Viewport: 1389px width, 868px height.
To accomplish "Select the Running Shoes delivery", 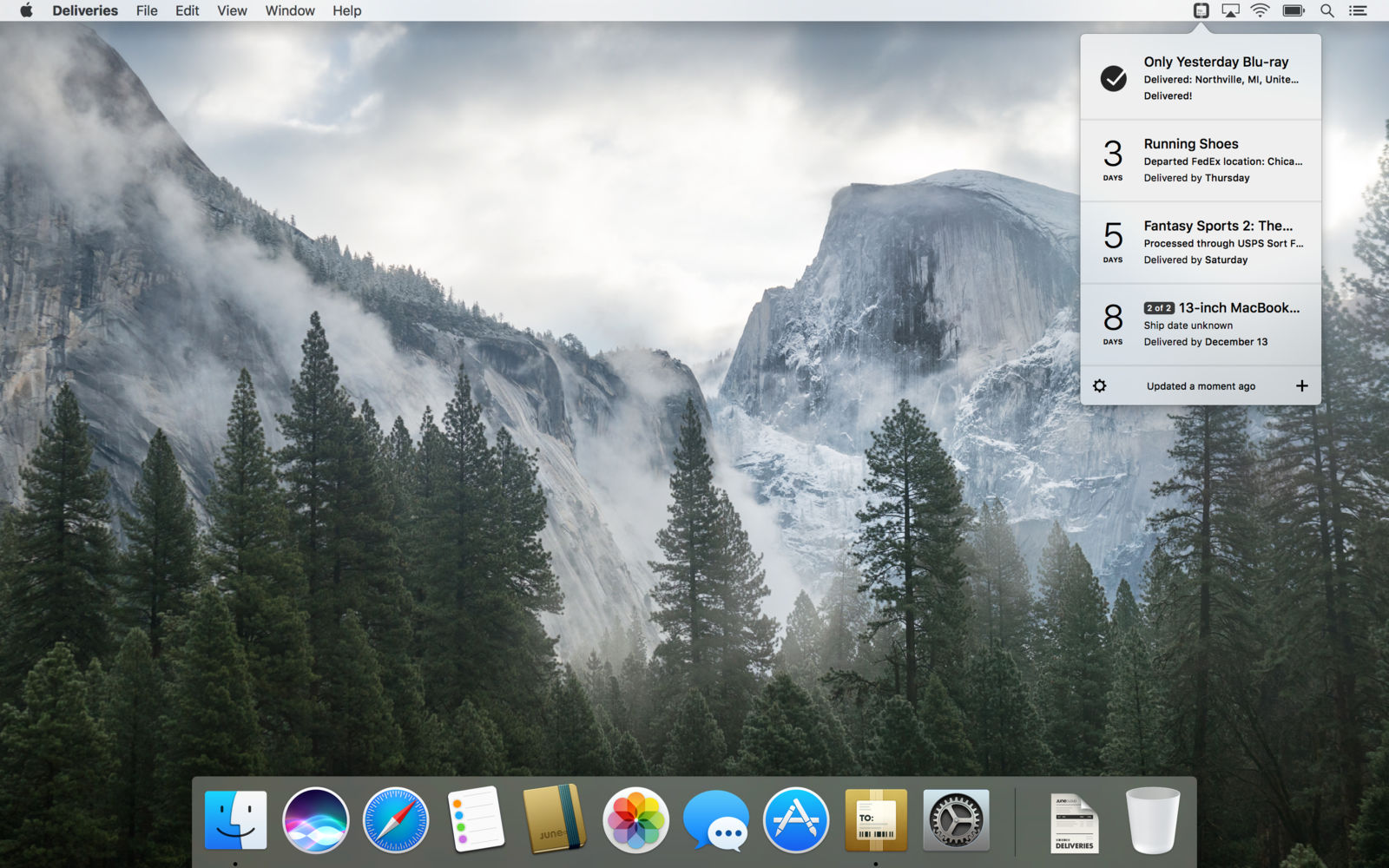I will (1201, 161).
